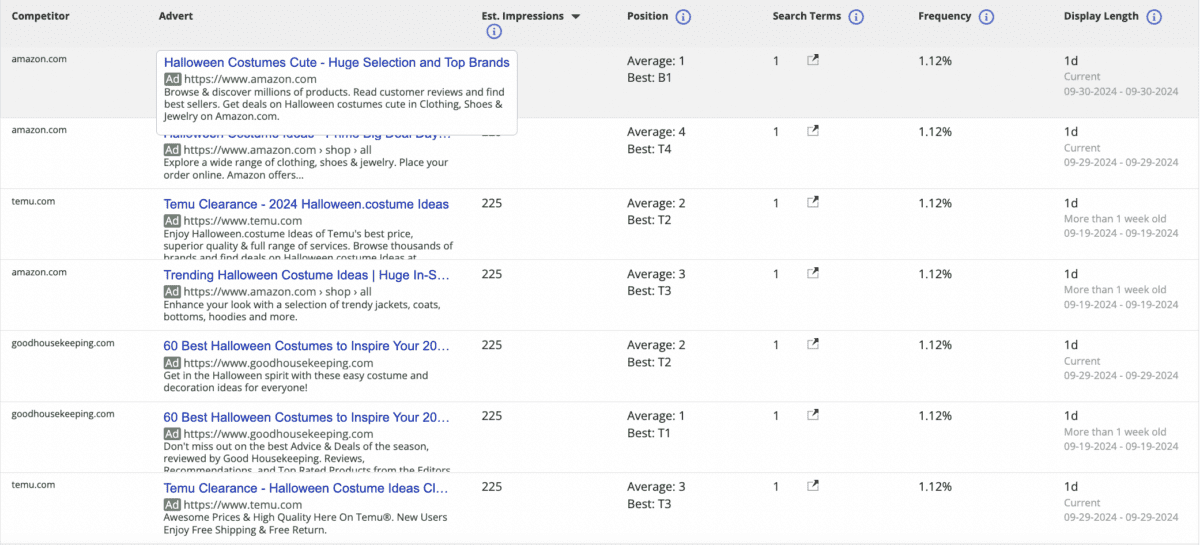
Task: Click date range 09-30-2024 - 09-30-2024
Action: pos(1122,90)
